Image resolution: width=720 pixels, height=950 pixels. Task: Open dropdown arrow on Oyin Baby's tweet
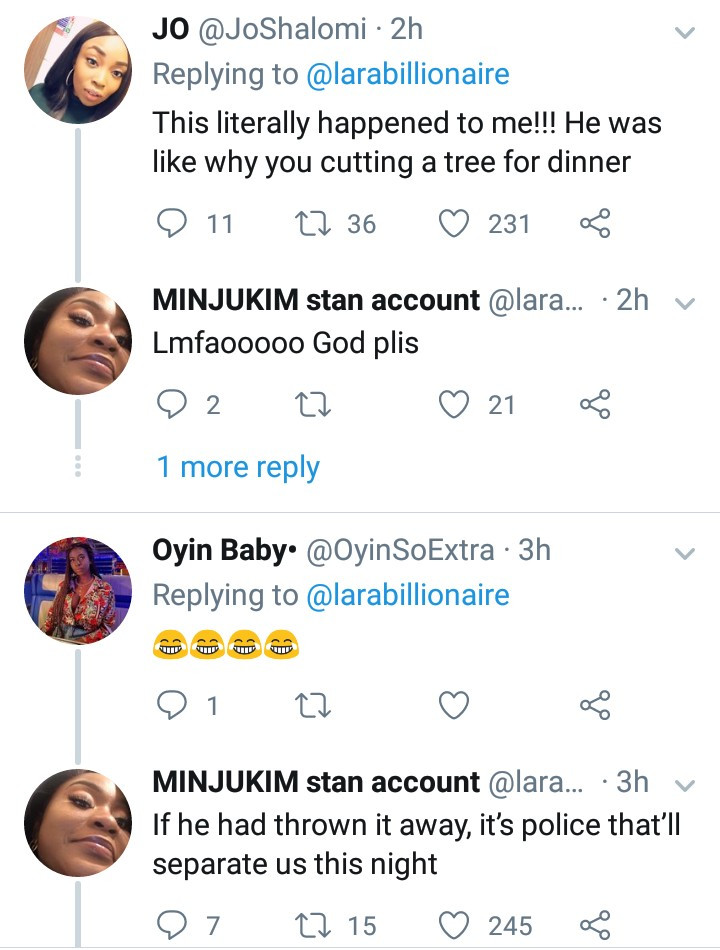click(x=685, y=553)
